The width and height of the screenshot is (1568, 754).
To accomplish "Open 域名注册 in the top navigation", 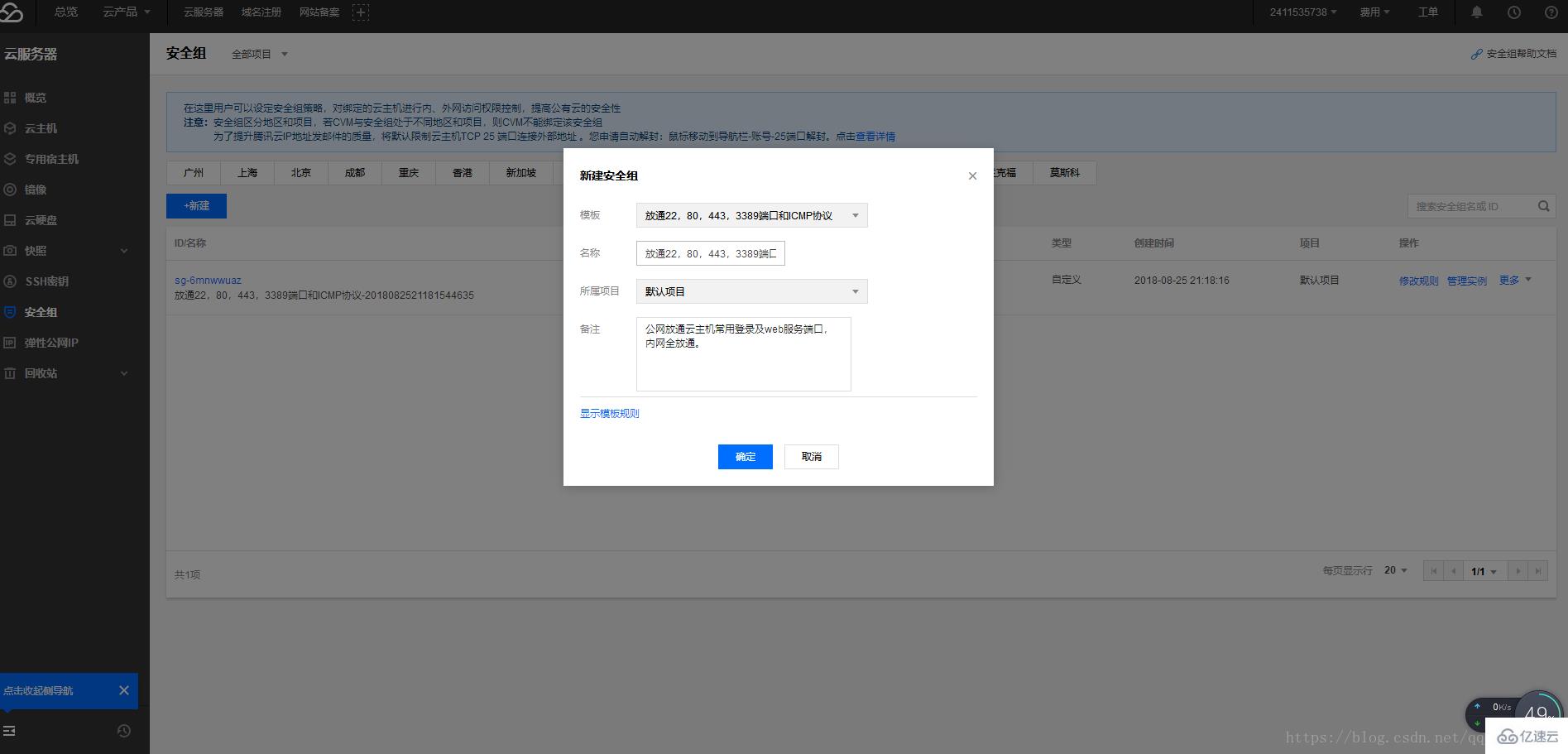I will [x=261, y=12].
